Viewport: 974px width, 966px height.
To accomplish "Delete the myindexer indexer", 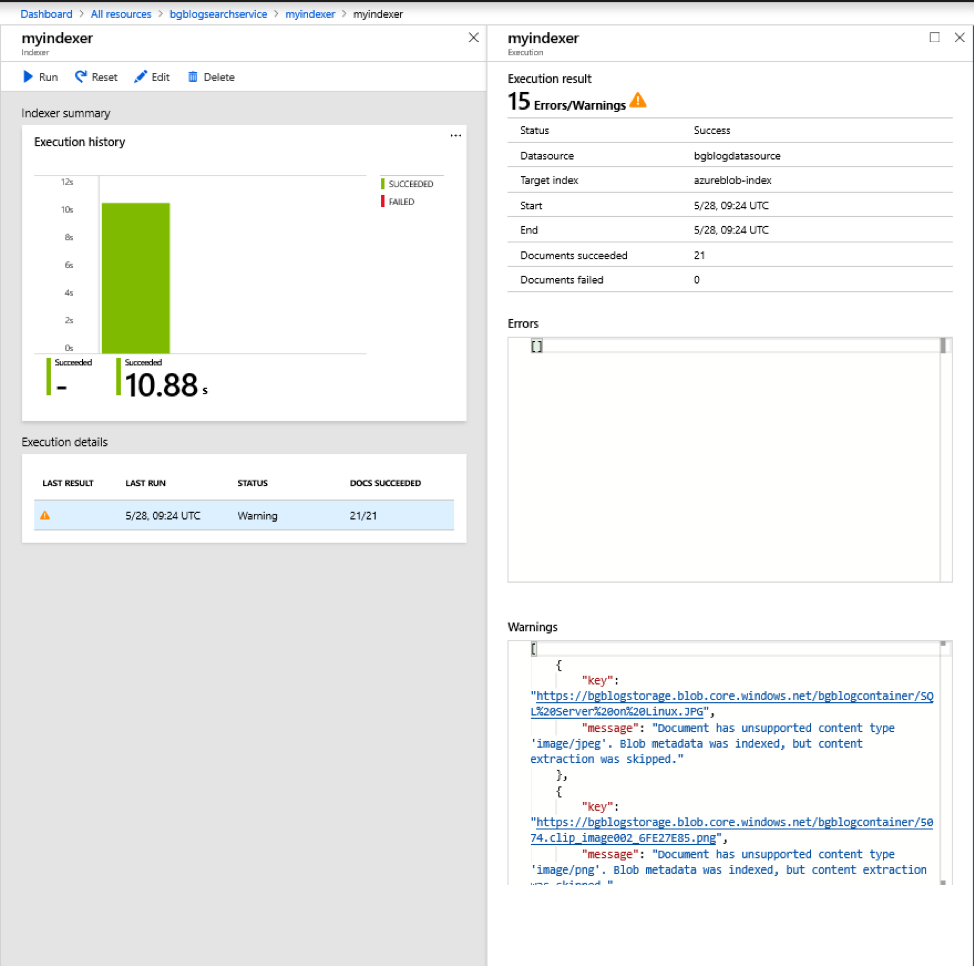I will [x=210, y=77].
